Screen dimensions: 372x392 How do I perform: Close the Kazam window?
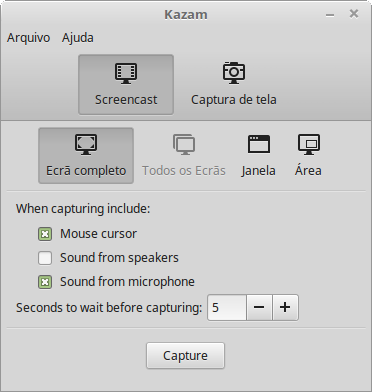pos(354,14)
